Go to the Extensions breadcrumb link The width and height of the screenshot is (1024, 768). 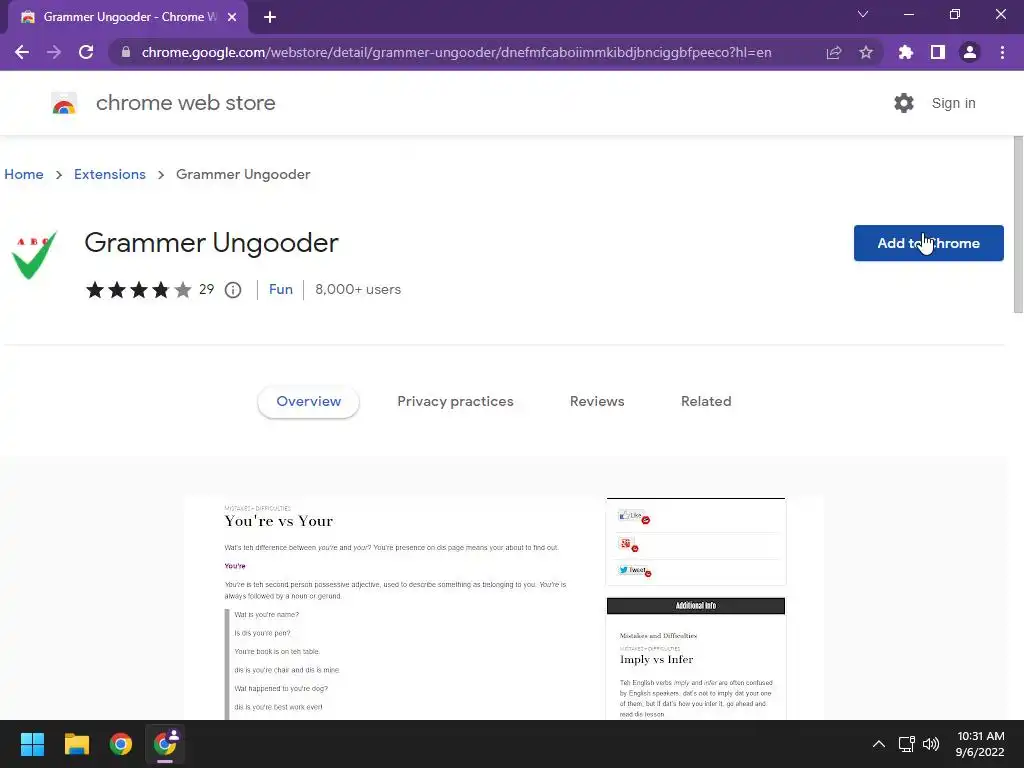(110, 174)
